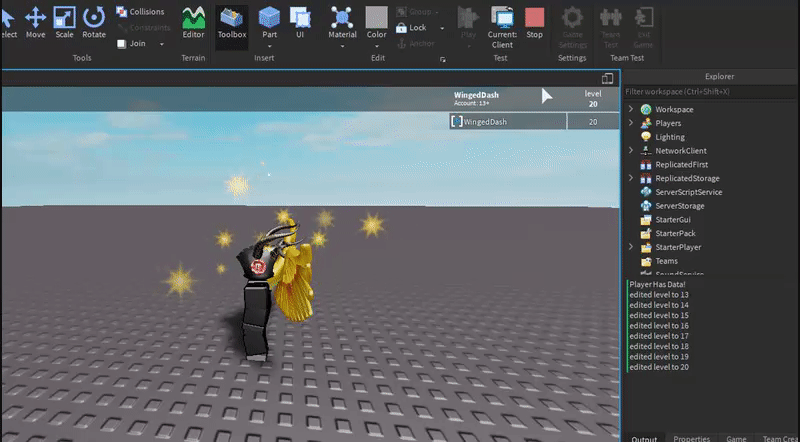Open the Material dropdown arrow
The image size is (800, 442).
click(x=342, y=46)
